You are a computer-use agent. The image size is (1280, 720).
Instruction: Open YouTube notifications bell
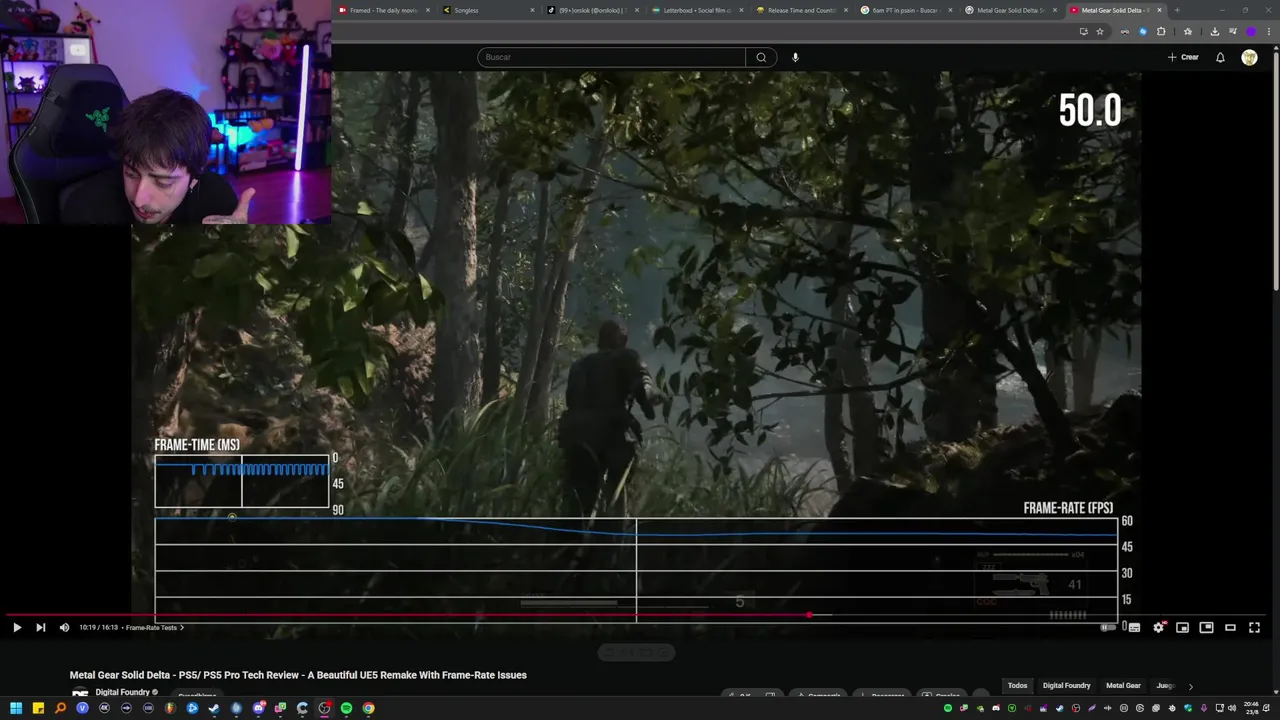[x=1220, y=57]
